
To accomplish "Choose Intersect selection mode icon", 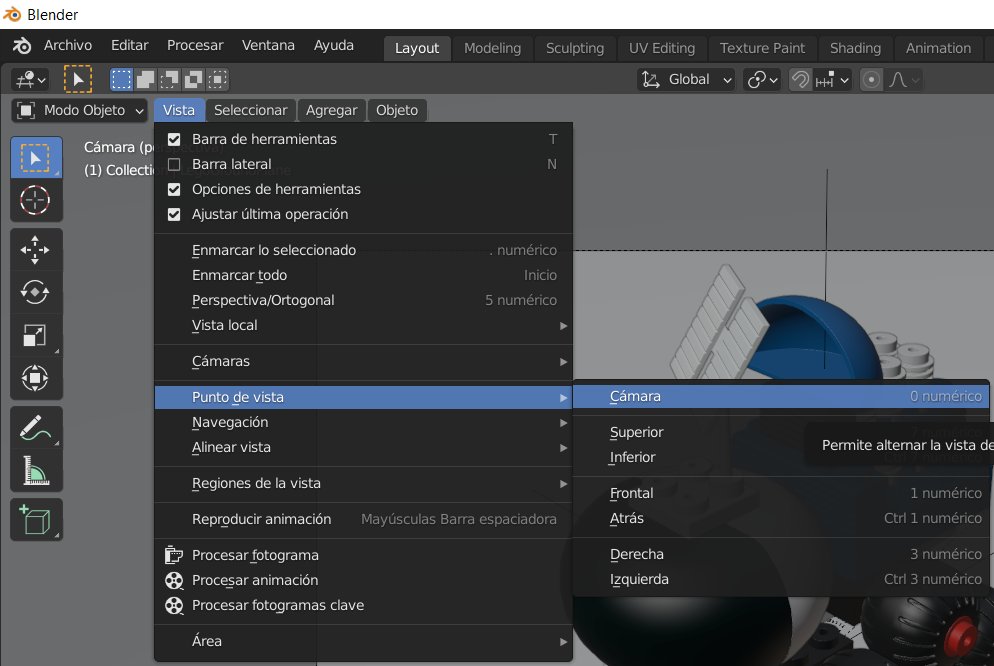I will [217, 80].
